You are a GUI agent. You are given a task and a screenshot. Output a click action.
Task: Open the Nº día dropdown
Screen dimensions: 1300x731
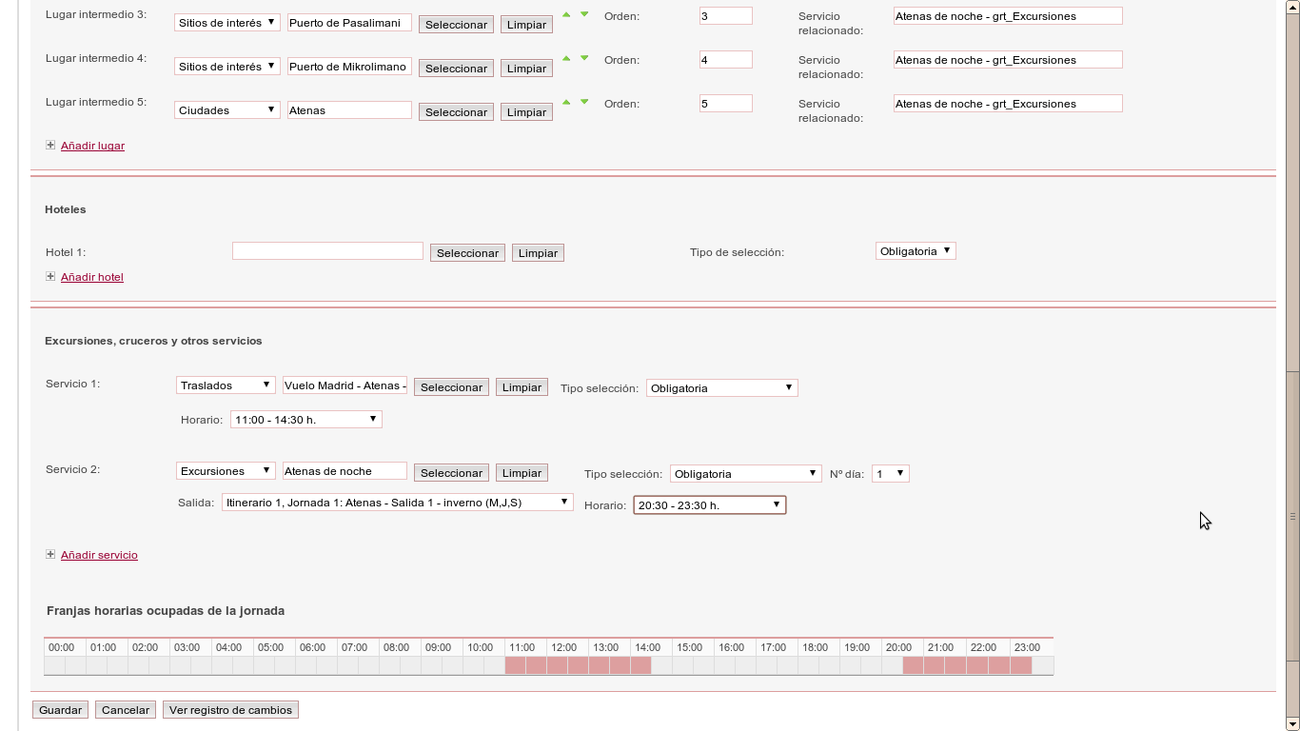pyautogui.click(x=889, y=473)
